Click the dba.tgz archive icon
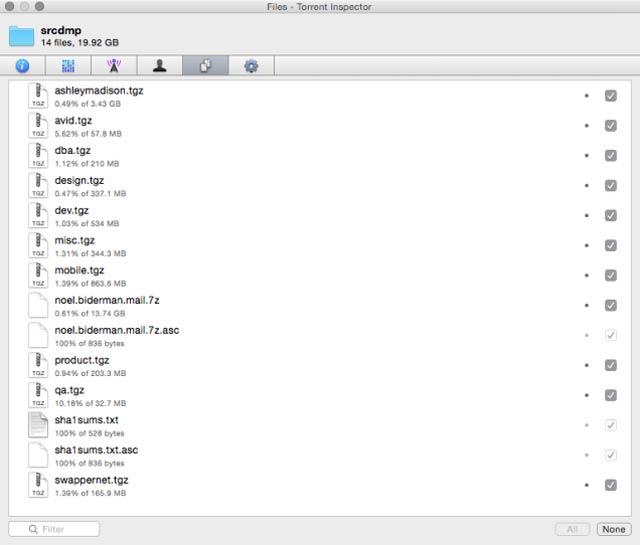Screen dimensions: 640x545 click(x=38, y=156)
